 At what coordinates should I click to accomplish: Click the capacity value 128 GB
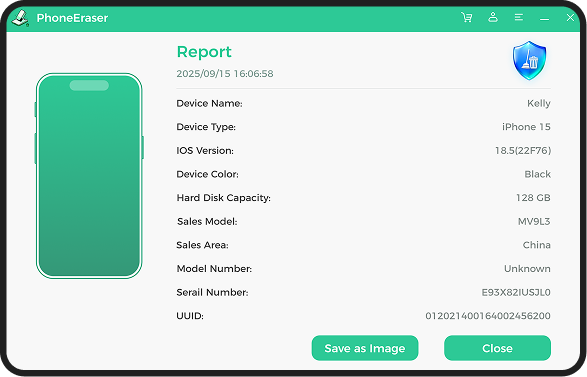533,198
